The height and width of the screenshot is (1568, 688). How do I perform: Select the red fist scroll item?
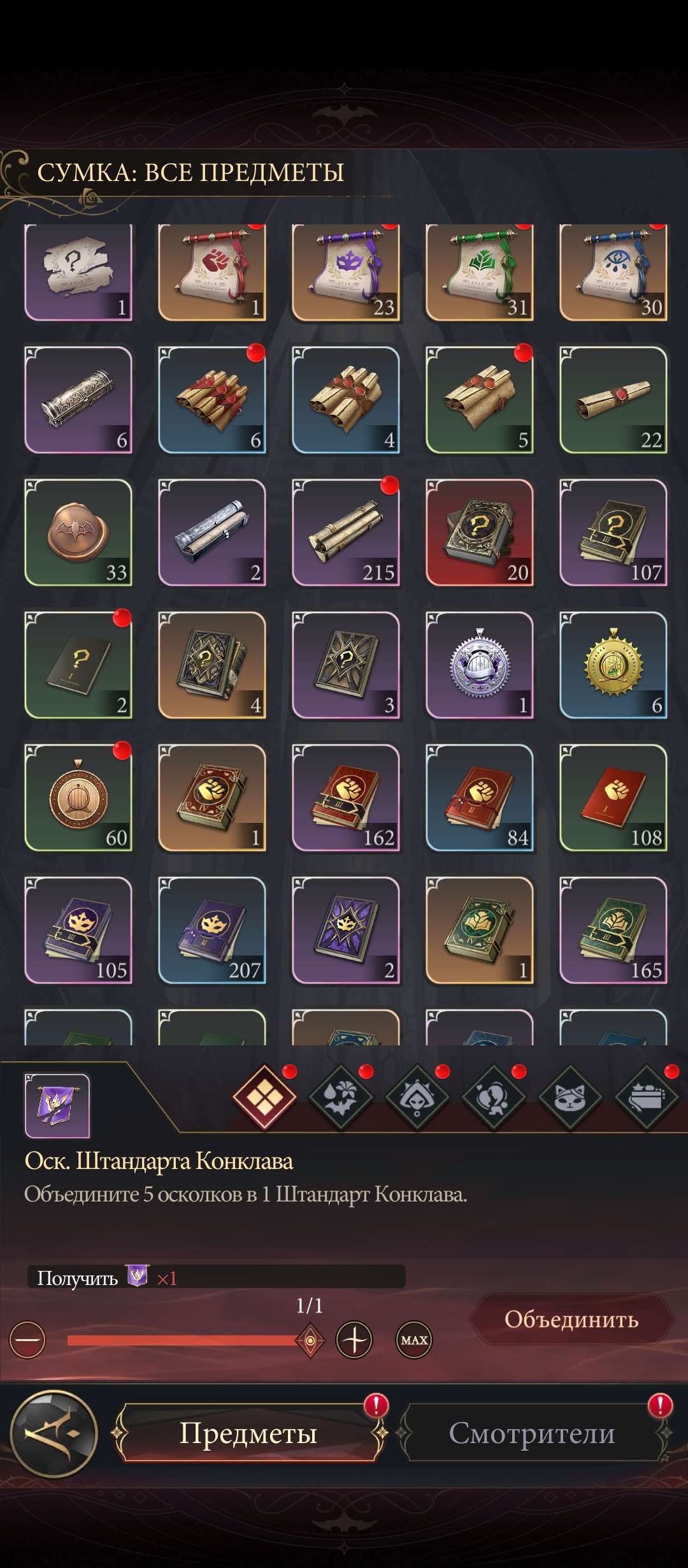click(212, 272)
